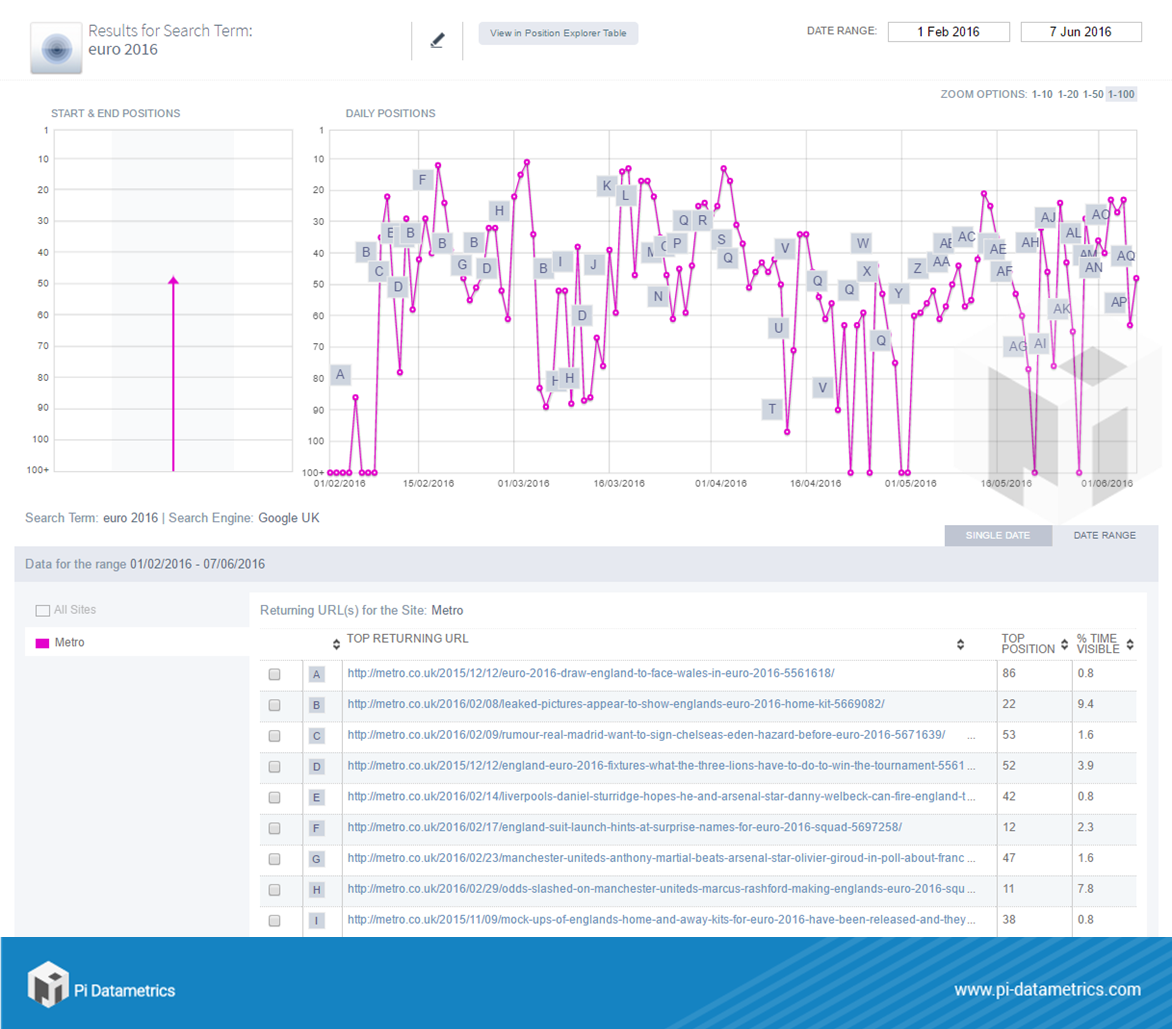Screen dimensions: 1172x1029
Task: Click letter badge F in the table
Action: point(316,828)
